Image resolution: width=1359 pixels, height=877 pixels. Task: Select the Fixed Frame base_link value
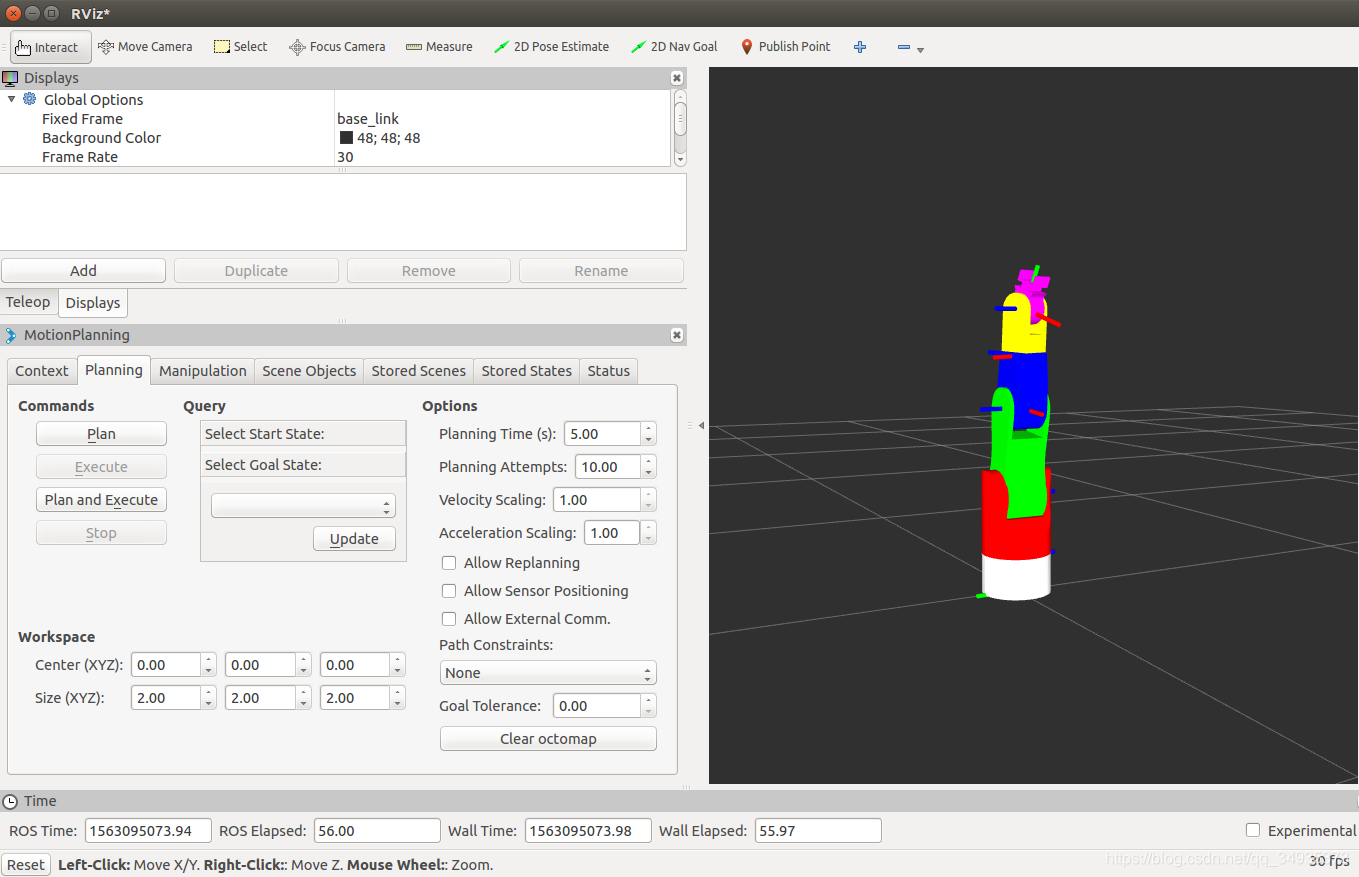click(368, 119)
